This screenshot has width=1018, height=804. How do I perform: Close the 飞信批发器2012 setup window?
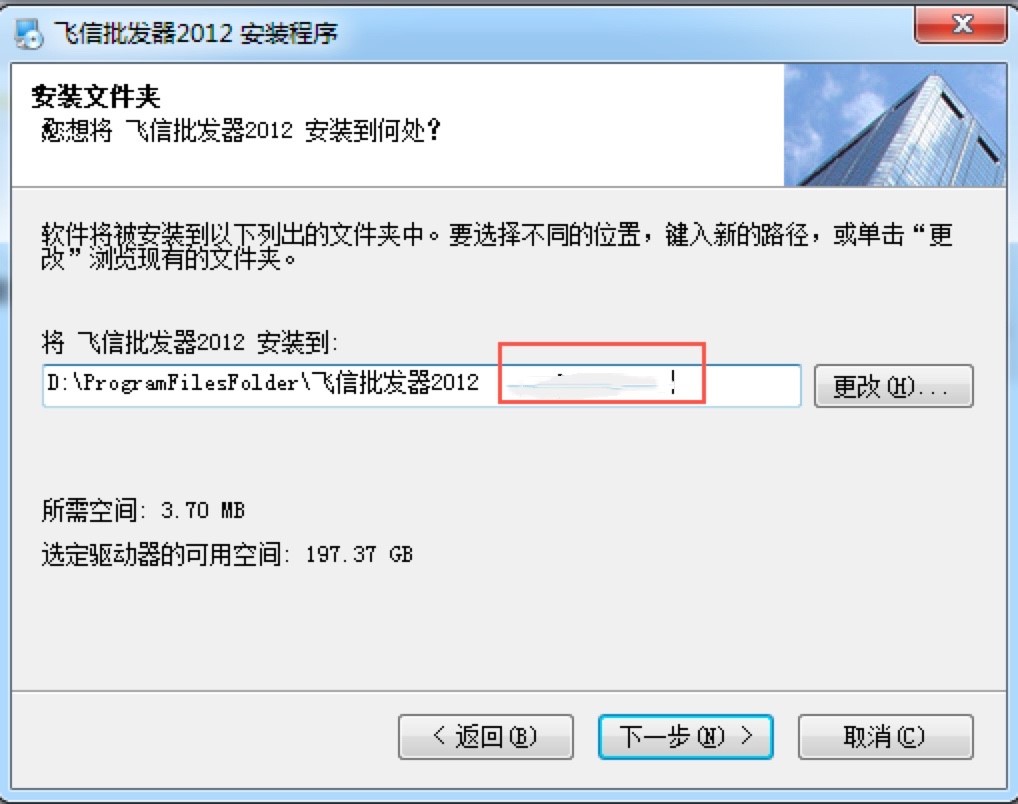click(x=961, y=25)
